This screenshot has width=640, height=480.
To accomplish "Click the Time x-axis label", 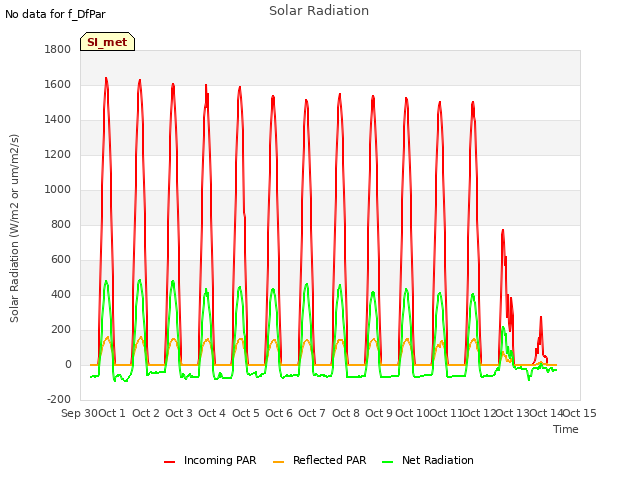I will tap(566, 429).
